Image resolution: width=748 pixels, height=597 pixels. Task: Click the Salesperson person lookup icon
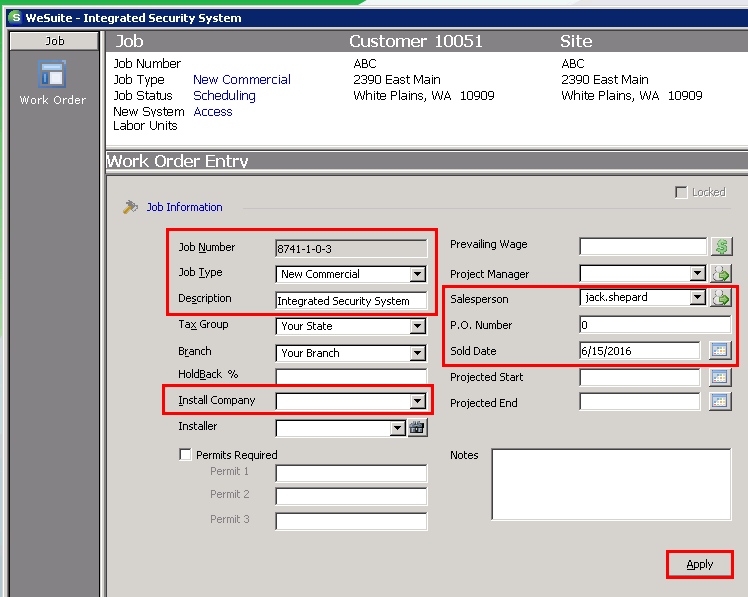coord(721,298)
